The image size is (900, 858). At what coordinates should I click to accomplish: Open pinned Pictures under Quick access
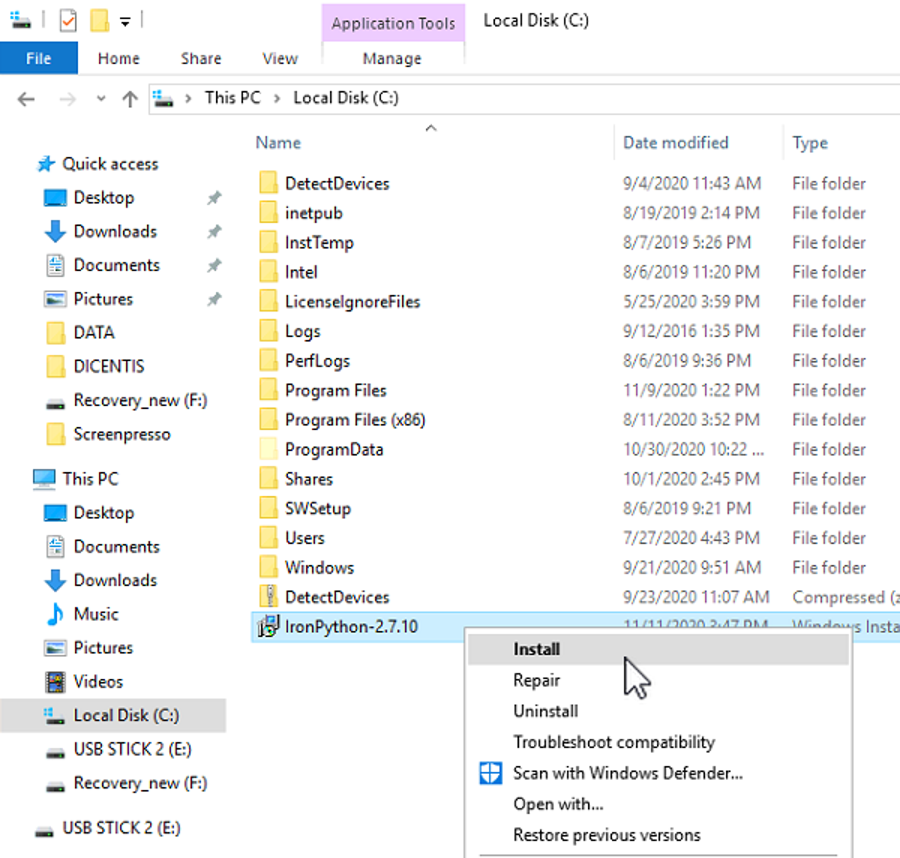pos(103,299)
